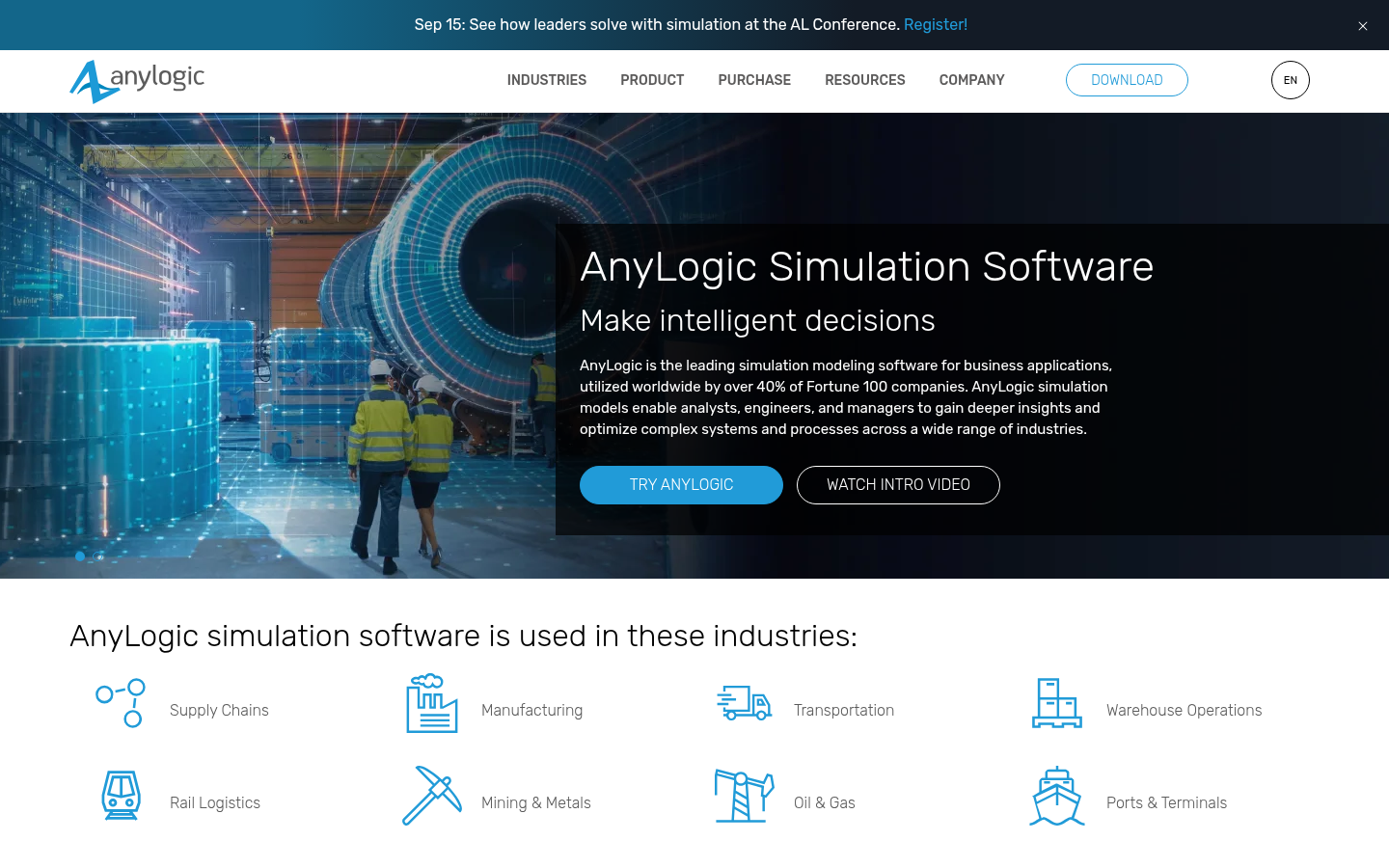Open the Warehouse Operations text link
Image resolution: width=1389 pixels, height=868 pixels.
point(1185,710)
